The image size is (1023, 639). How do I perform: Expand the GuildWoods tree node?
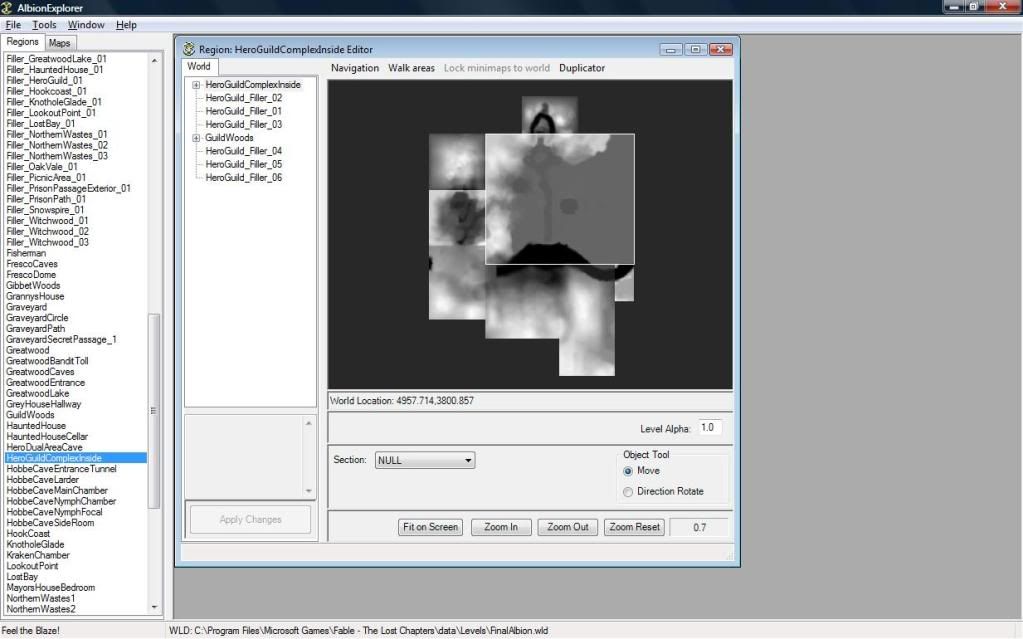pyautogui.click(x=196, y=138)
